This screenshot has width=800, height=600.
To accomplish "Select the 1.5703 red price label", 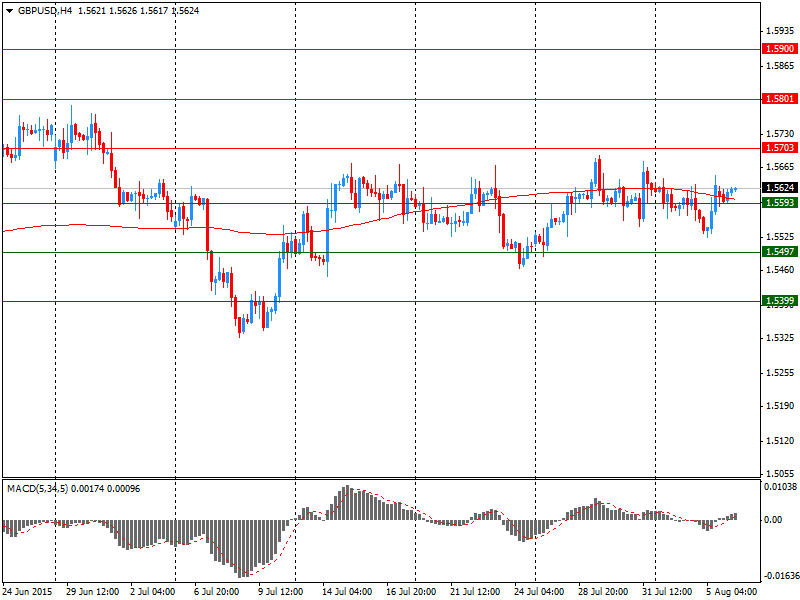I will [x=780, y=147].
